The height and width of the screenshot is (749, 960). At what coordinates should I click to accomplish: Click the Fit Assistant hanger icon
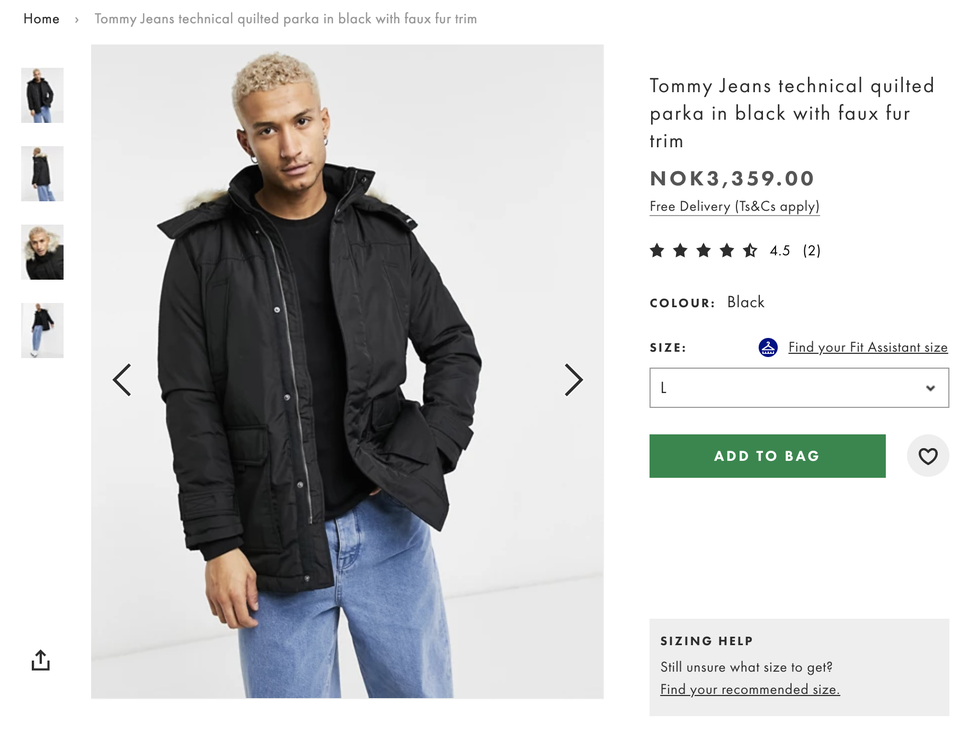pos(768,348)
